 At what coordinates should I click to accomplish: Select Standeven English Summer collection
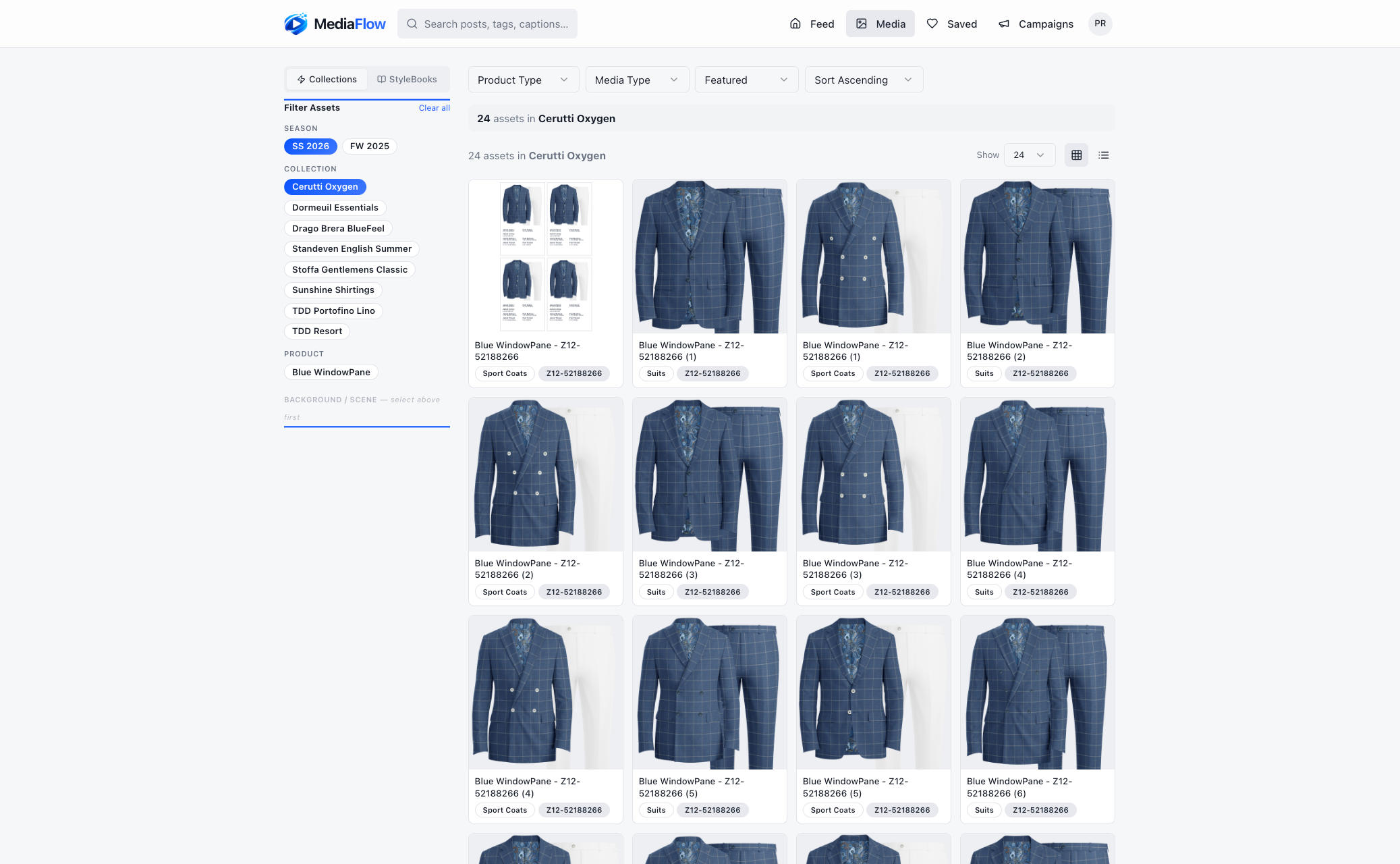[x=352, y=249]
